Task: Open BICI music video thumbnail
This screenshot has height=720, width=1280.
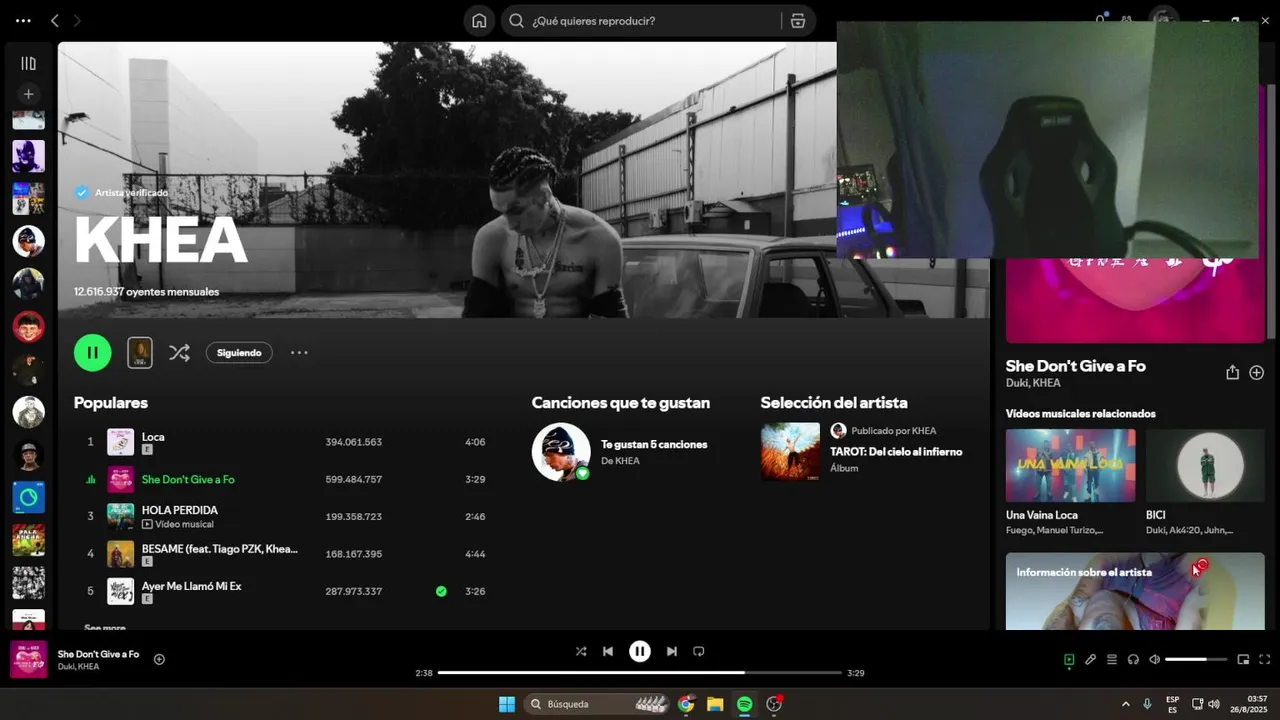Action: pos(1205,466)
